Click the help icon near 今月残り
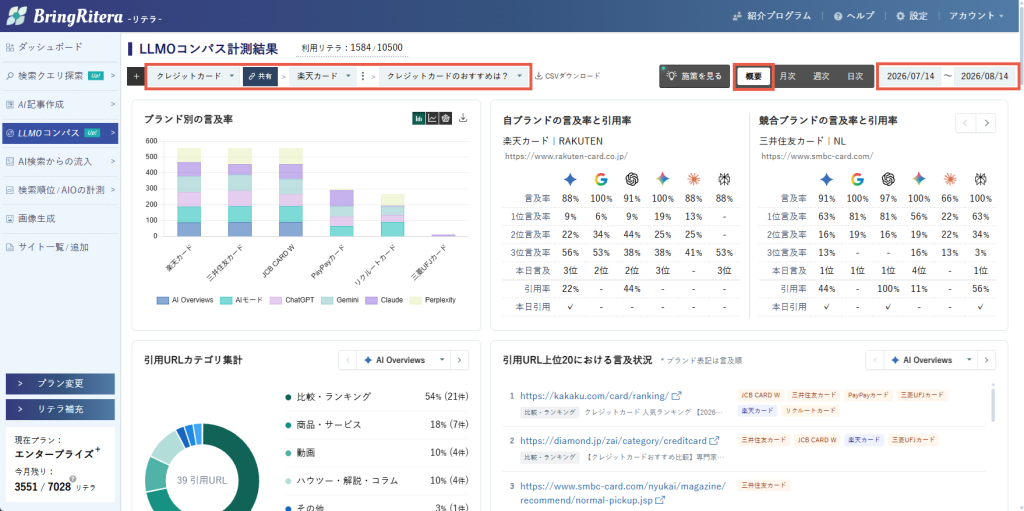1024x511 pixels. pyautogui.click(x=72, y=479)
